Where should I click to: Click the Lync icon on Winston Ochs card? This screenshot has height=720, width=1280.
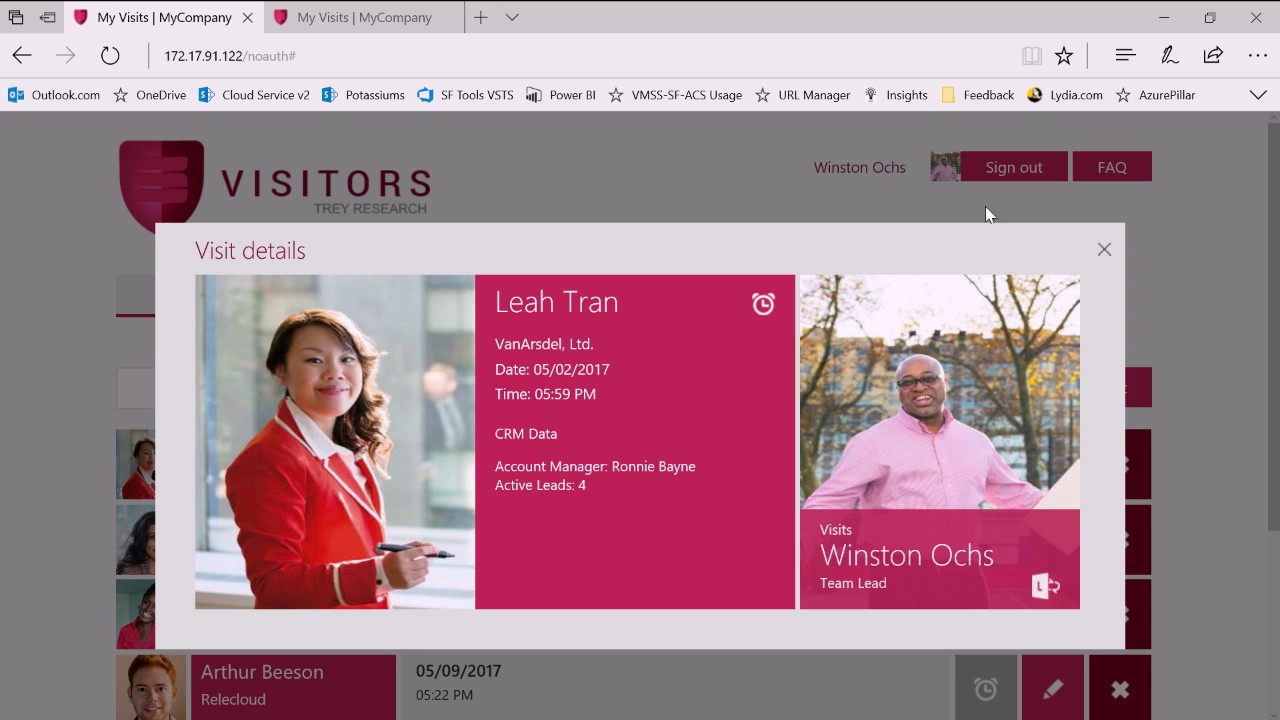pos(1045,585)
